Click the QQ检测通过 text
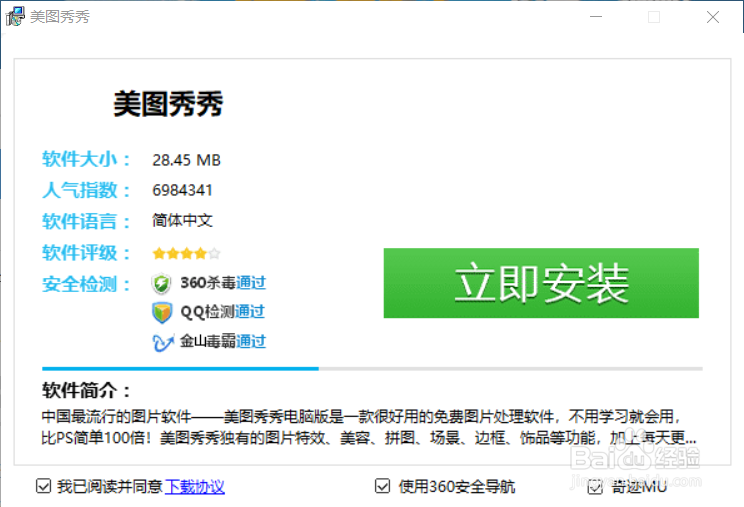 coord(223,312)
